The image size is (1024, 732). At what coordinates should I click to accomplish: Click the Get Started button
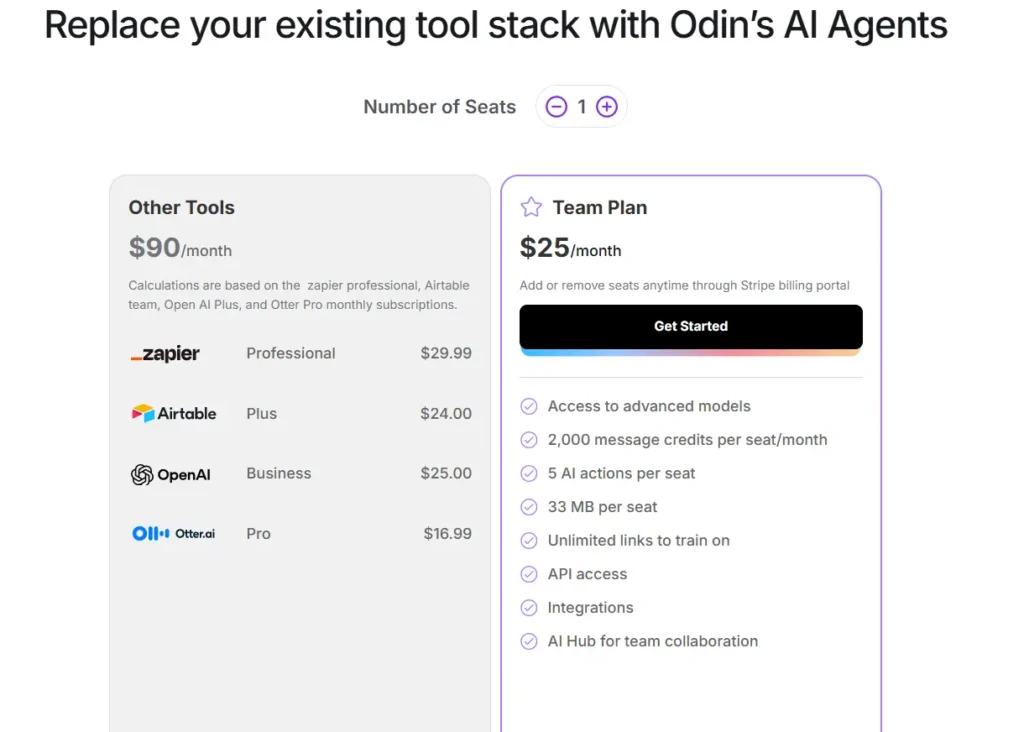coord(691,326)
